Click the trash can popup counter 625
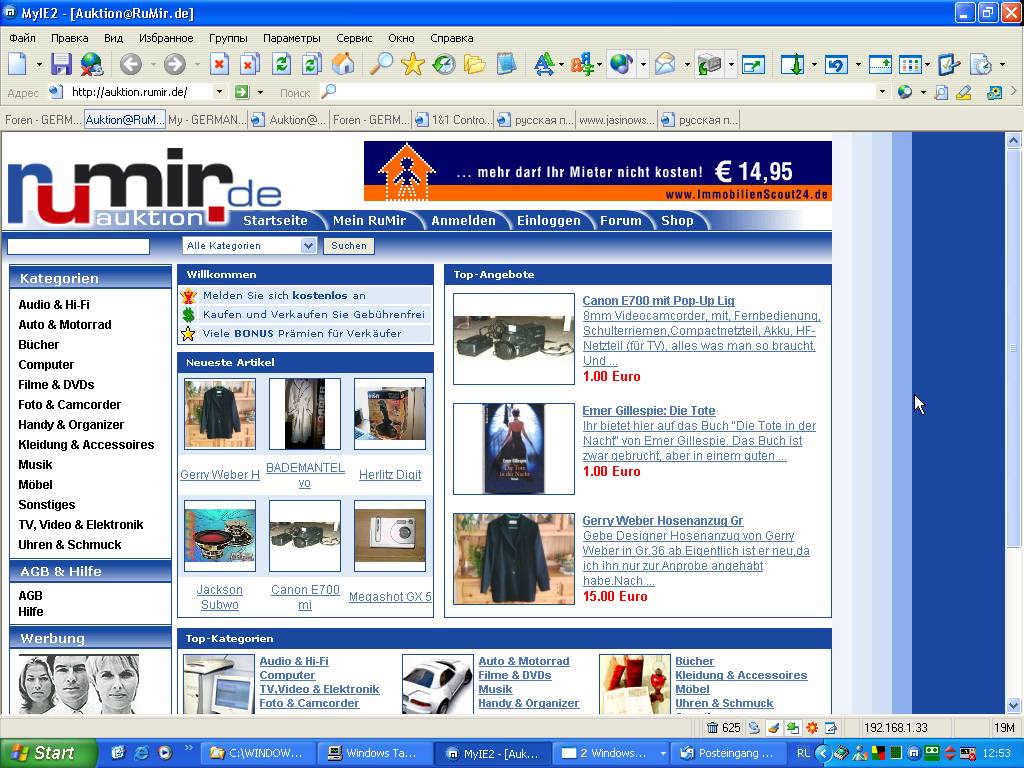The width and height of the screenshot is (1024, 768). click(724, 728)
